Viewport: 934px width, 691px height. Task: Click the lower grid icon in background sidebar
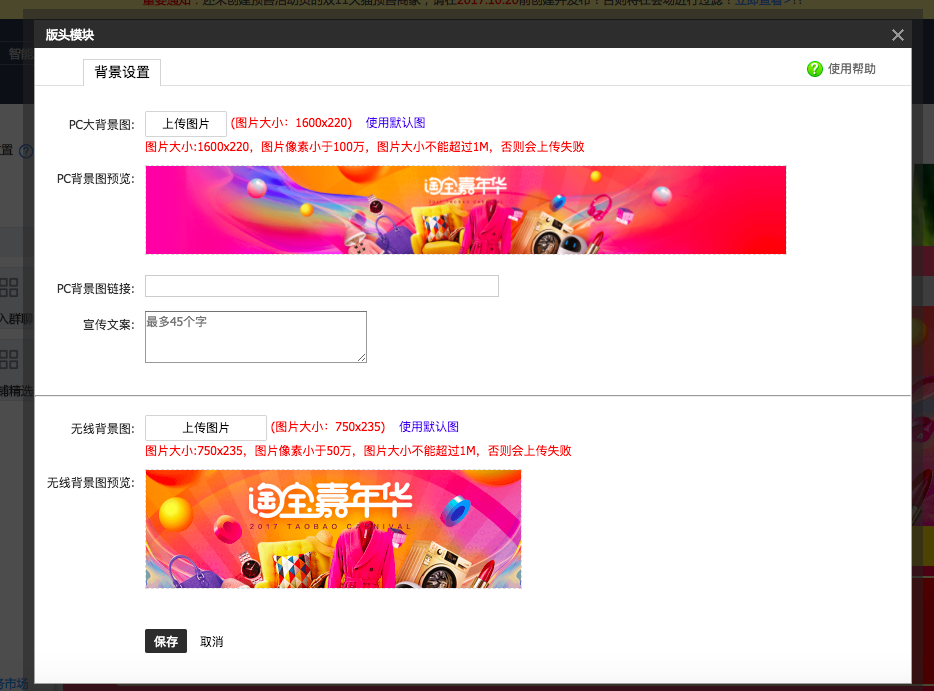9,359
